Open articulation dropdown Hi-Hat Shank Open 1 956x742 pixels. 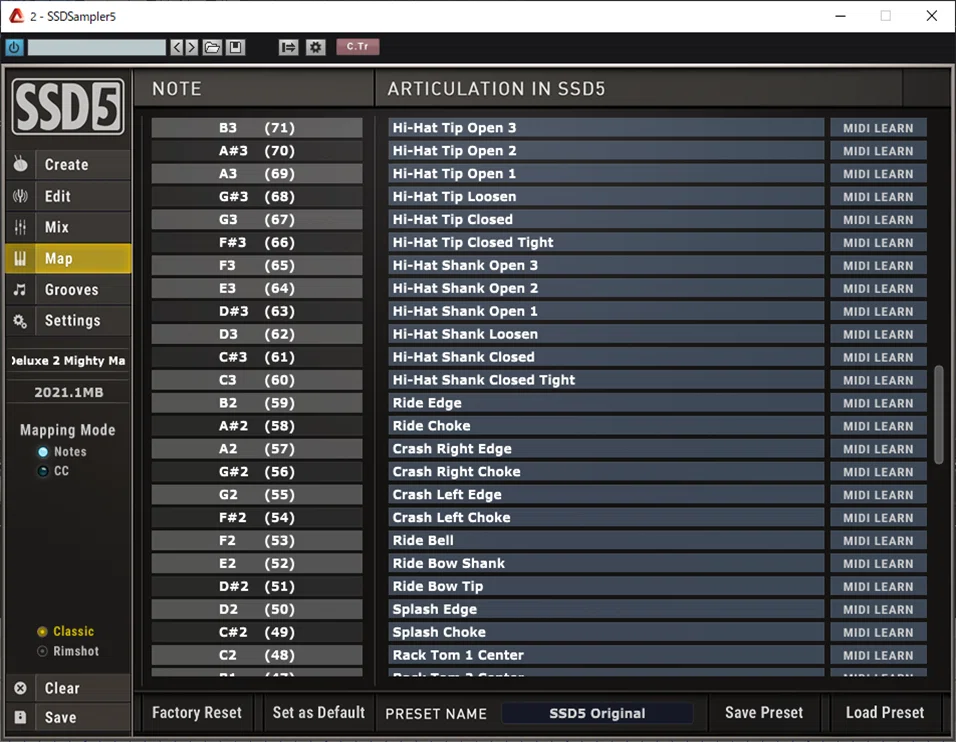coord(606,311)
